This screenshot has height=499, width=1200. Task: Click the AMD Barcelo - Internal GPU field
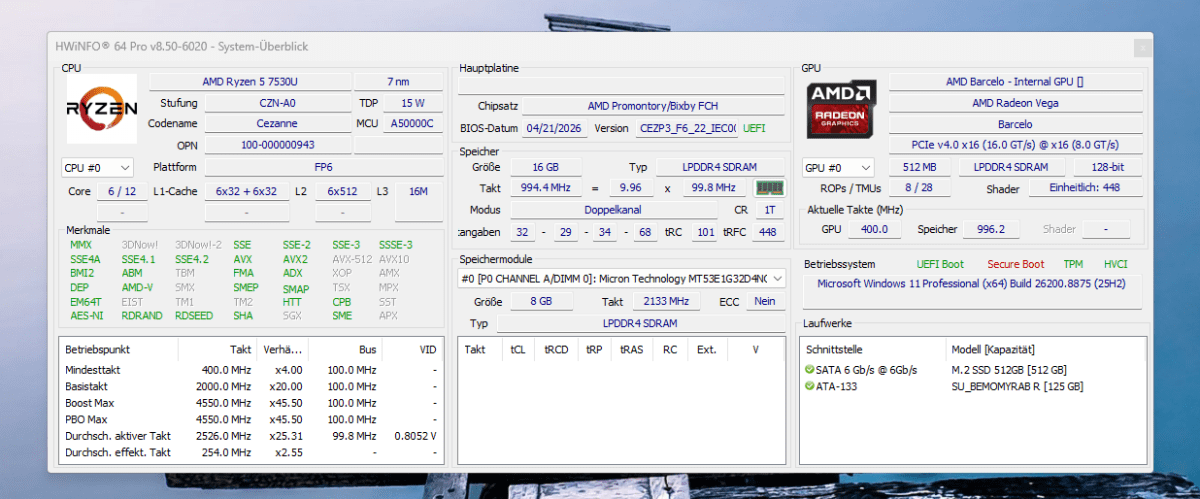tap(1015, 81)
